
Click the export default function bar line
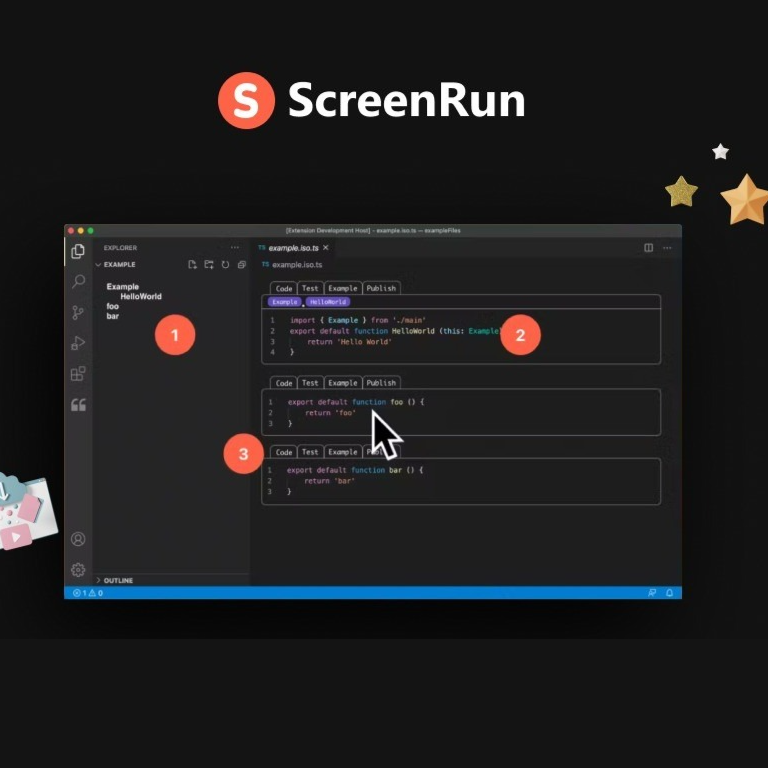coord(355,470)
